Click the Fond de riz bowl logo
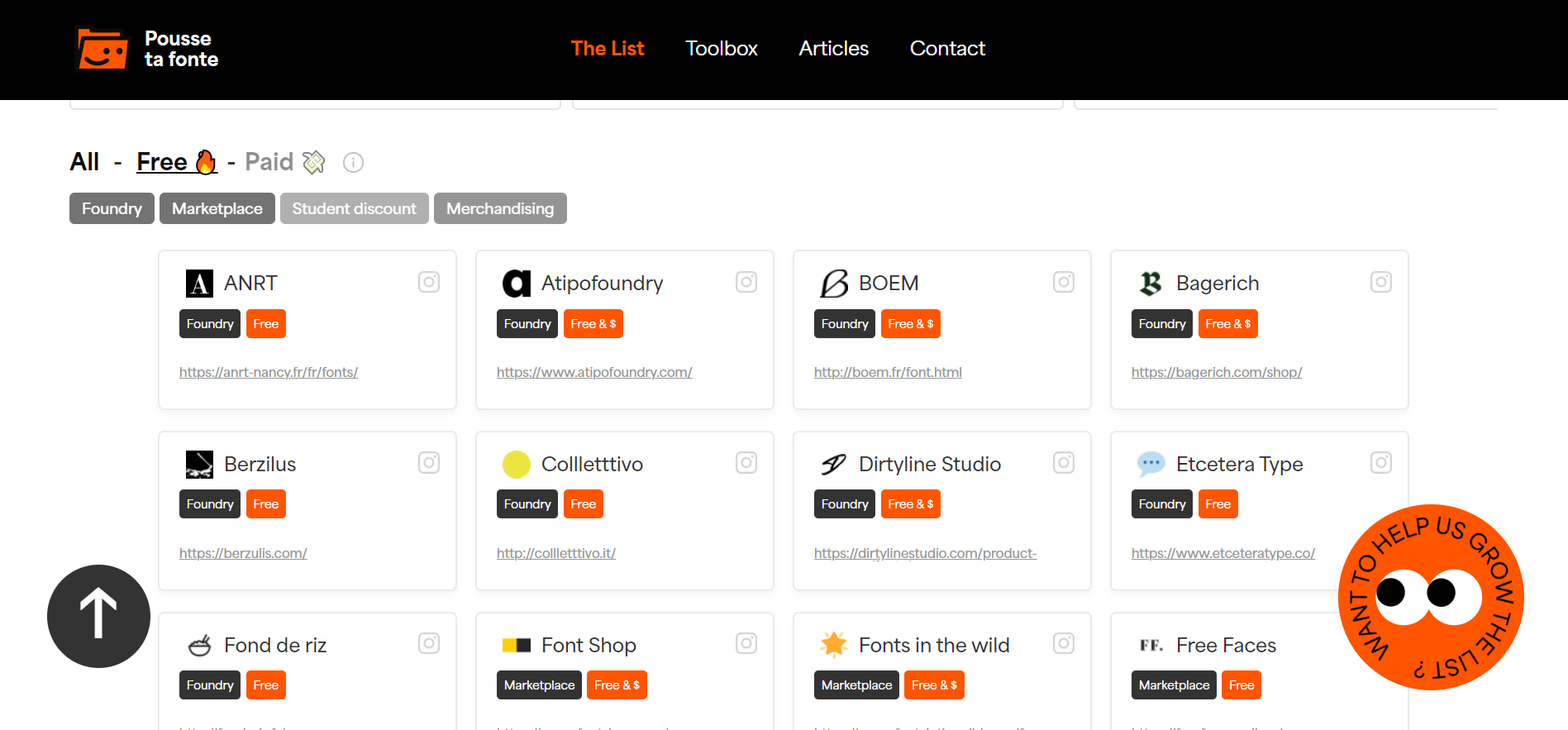The width and height of the screenshot is (1568, 730). pyautogui.click(x=200, y=645)
